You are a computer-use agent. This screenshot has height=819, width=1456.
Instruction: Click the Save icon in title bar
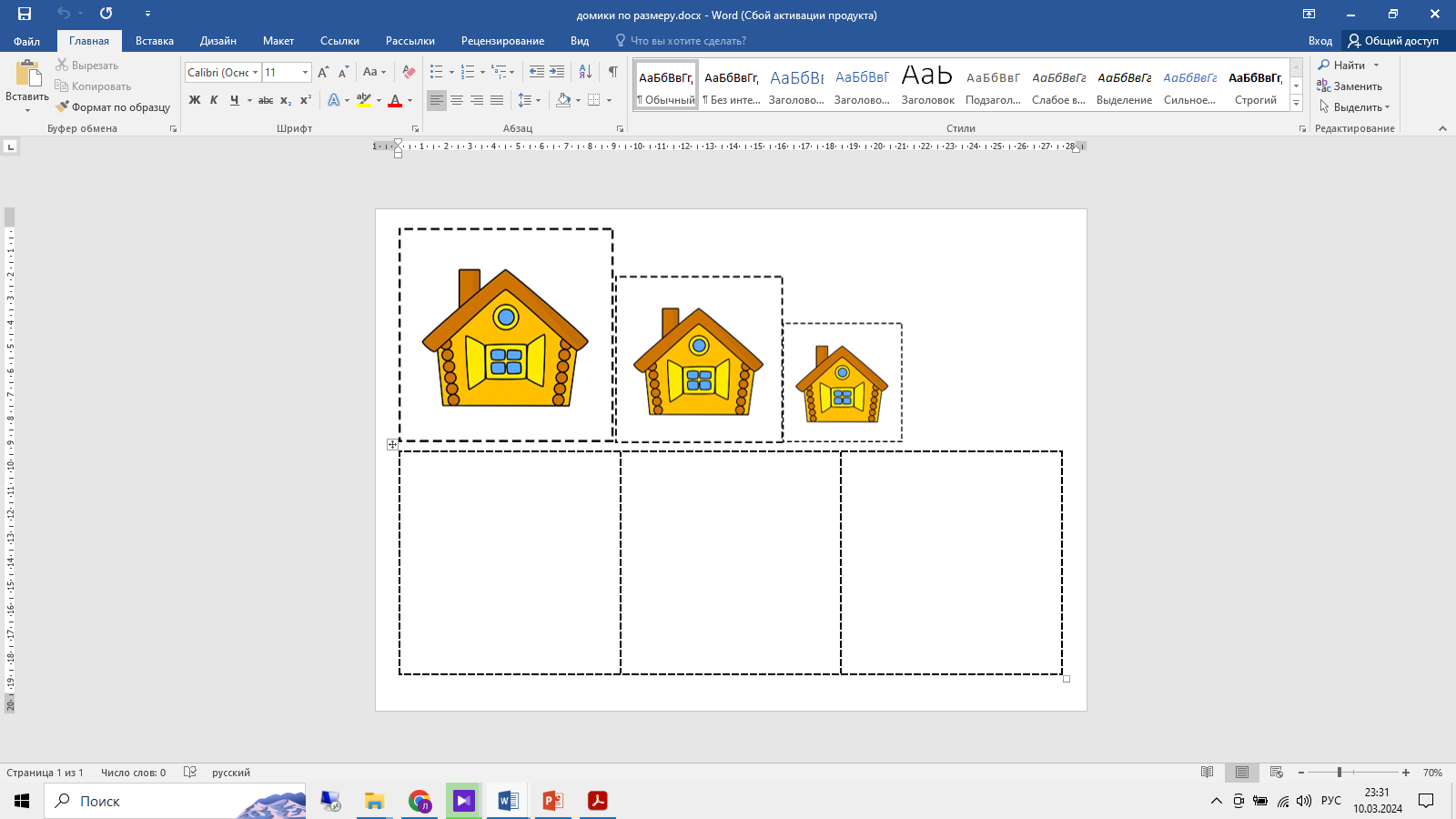click(25, 14)
